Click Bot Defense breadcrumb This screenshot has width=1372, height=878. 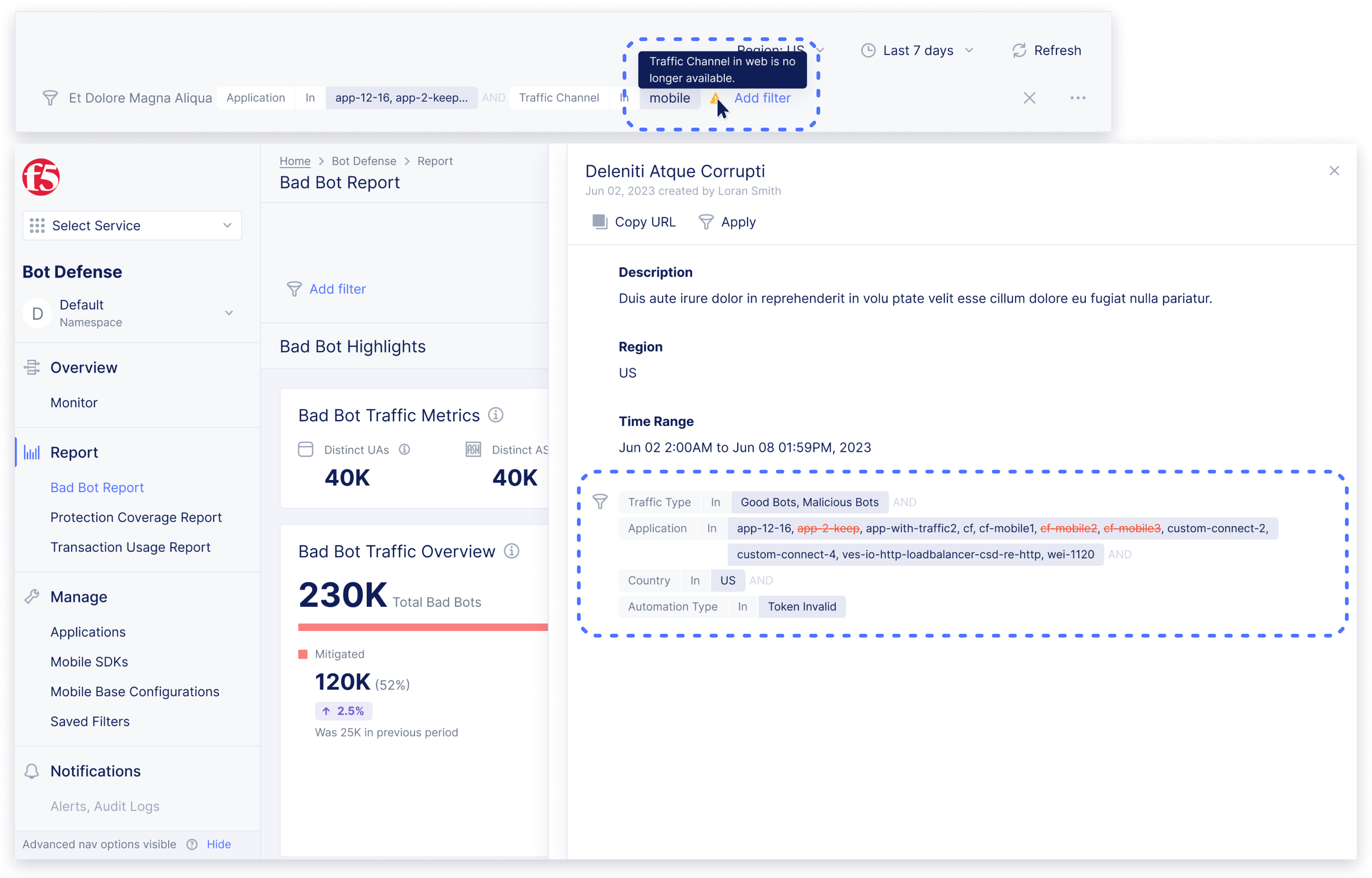tap(364, 161)
